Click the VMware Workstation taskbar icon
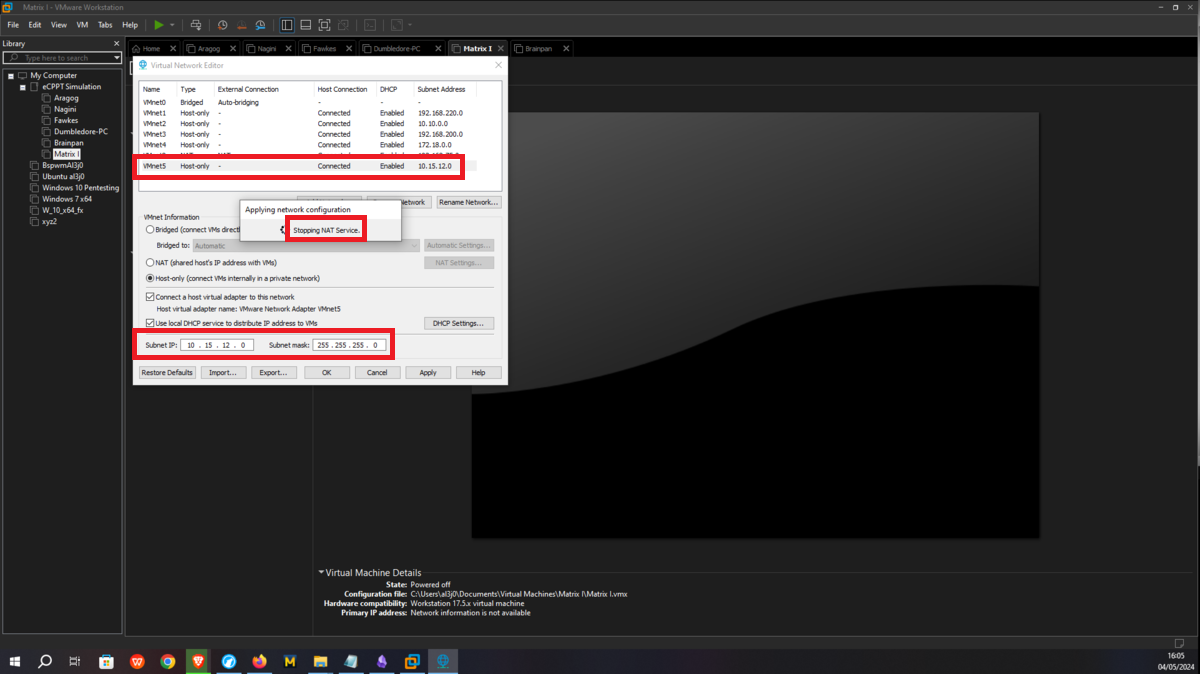This screenshot has height=674, width=1200. coord(412,662)
